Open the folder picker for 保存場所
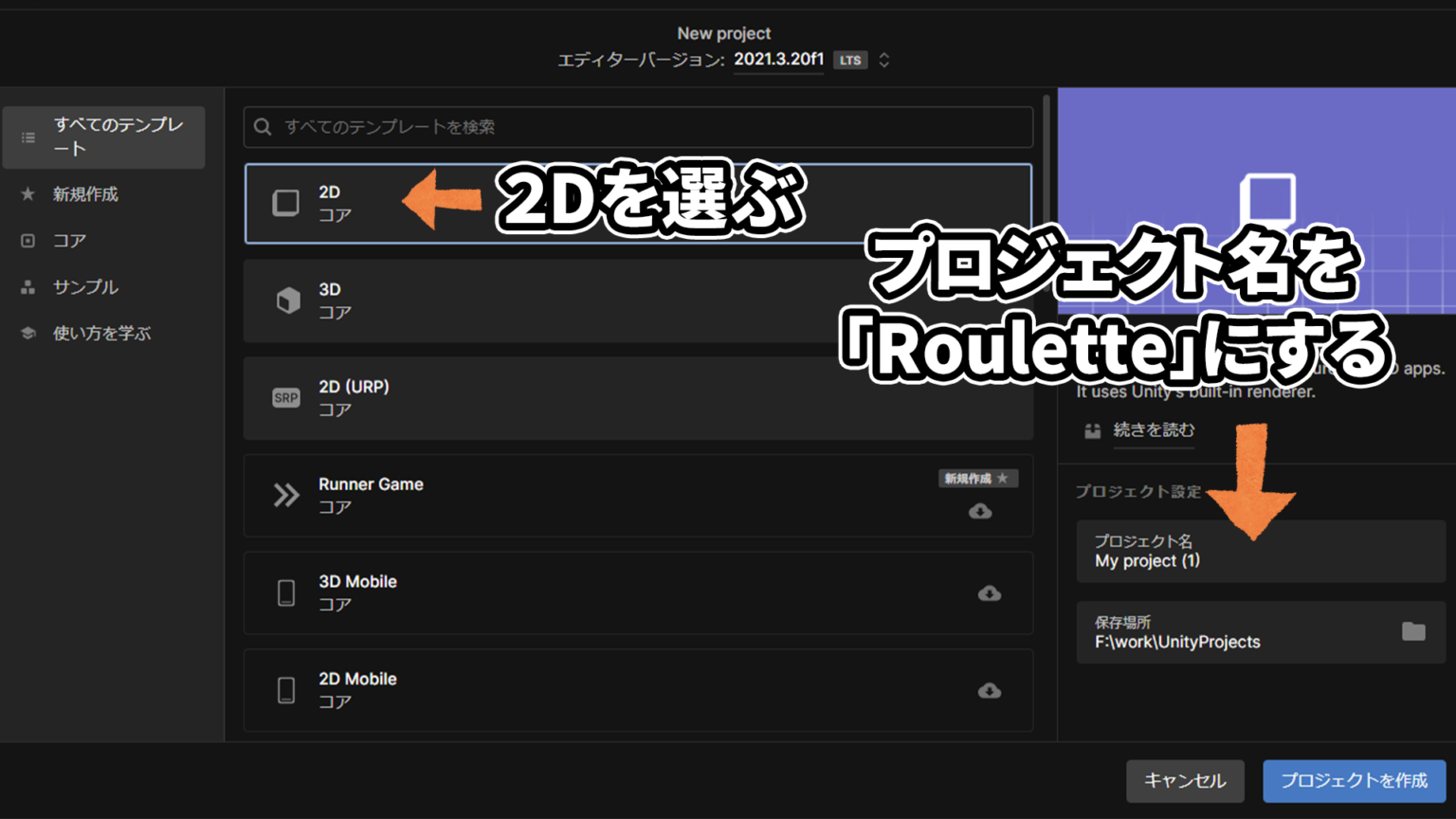Image resolution: width=1456 pixels, height=819 pixels. 1413,631
